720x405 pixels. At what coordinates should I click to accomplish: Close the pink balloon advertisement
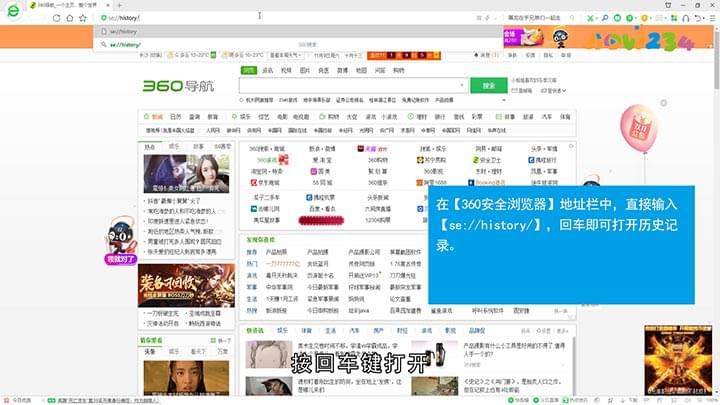coord(664,103)
